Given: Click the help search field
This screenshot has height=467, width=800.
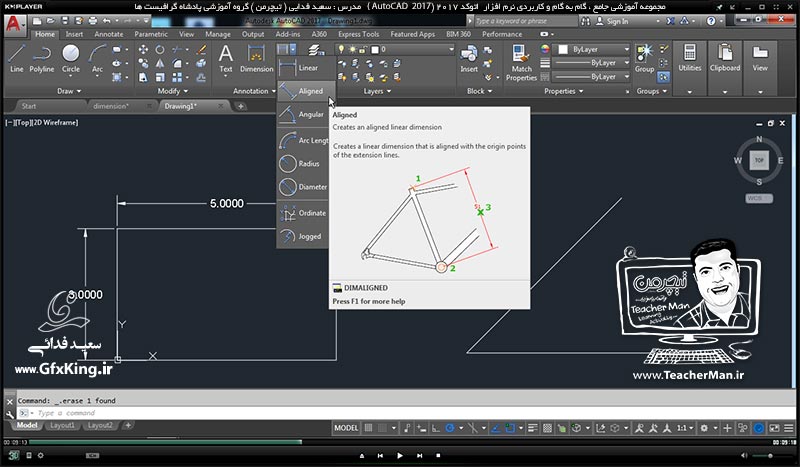Looking at the screenshot, I should [526, 21].
